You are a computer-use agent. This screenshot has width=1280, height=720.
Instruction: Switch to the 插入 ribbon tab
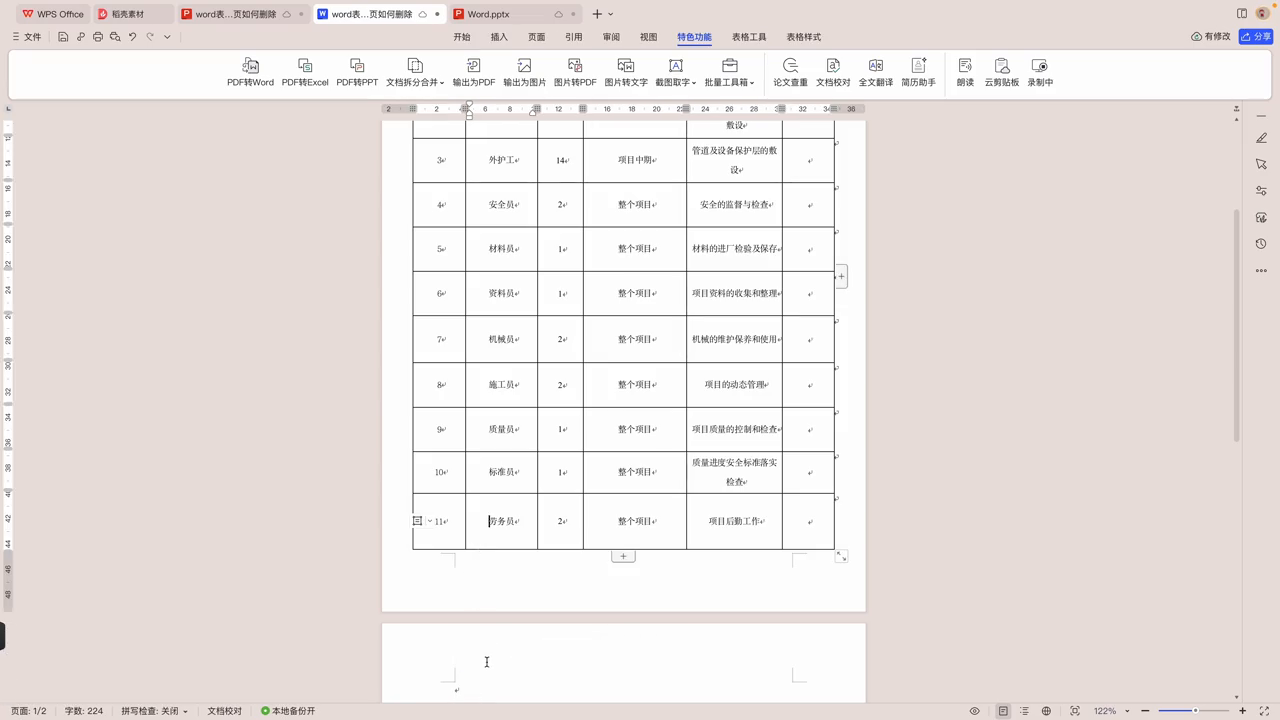[x=499, y=37]
